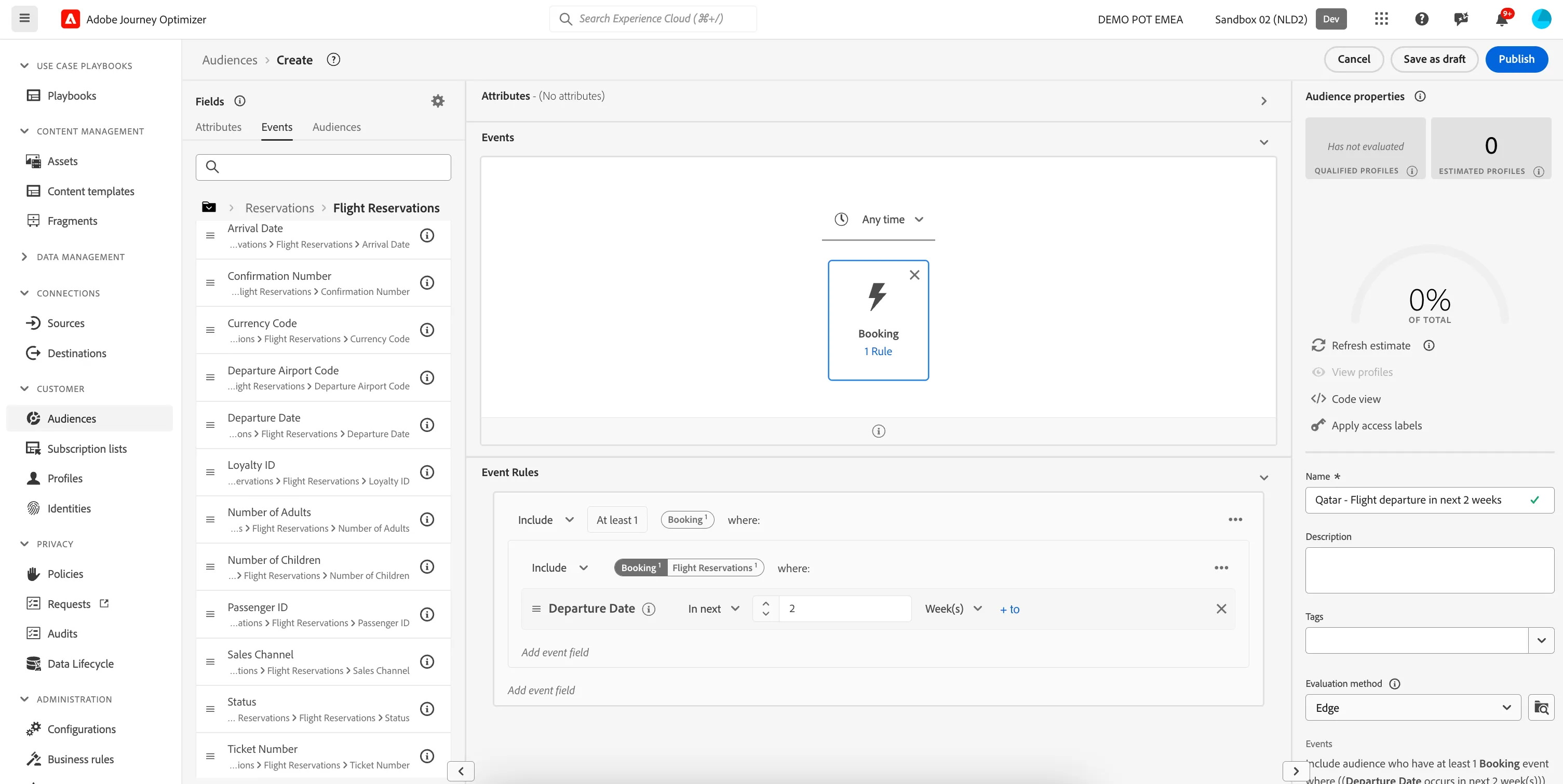Click Save as draft
Image resolution: width=1563 pixels, height=784 pixels.
click(1434, 59)
